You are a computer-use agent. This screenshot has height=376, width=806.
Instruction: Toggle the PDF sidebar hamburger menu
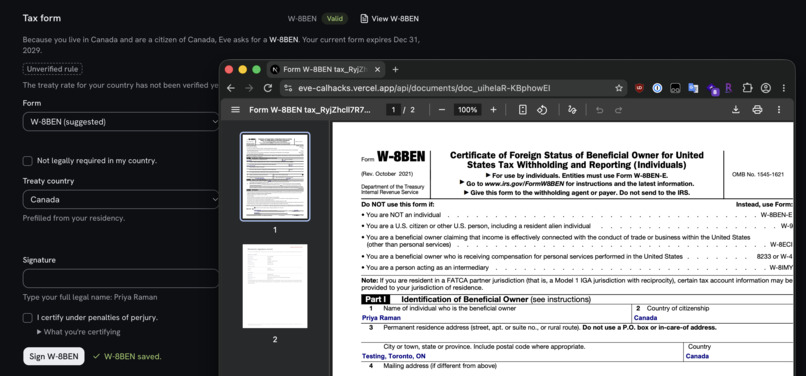235,110
